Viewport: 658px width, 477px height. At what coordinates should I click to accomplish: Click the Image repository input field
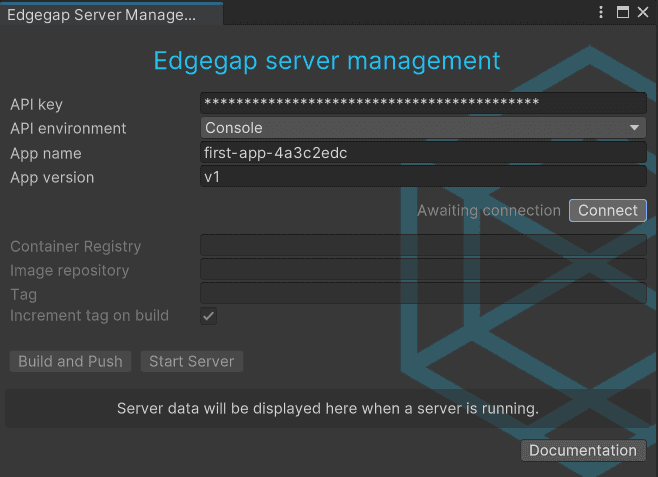click(x=423, y=270)
